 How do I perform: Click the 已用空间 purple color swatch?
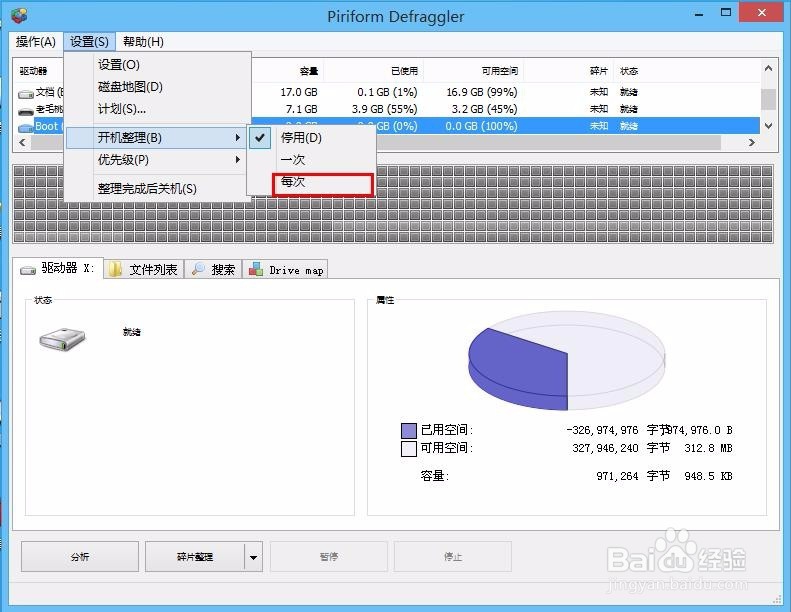click(409, 430)
